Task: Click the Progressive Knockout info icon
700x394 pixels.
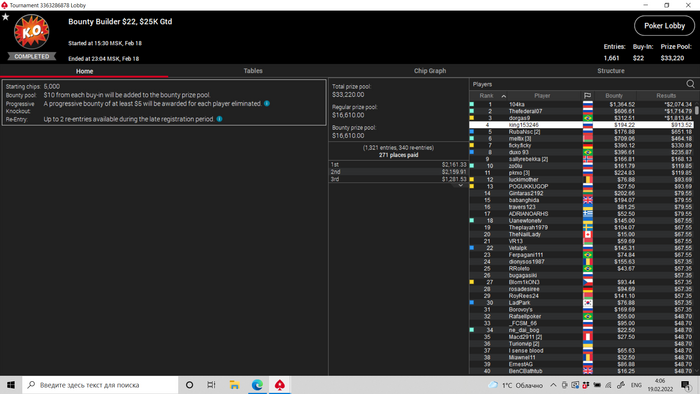Action: tap(267, 104)
